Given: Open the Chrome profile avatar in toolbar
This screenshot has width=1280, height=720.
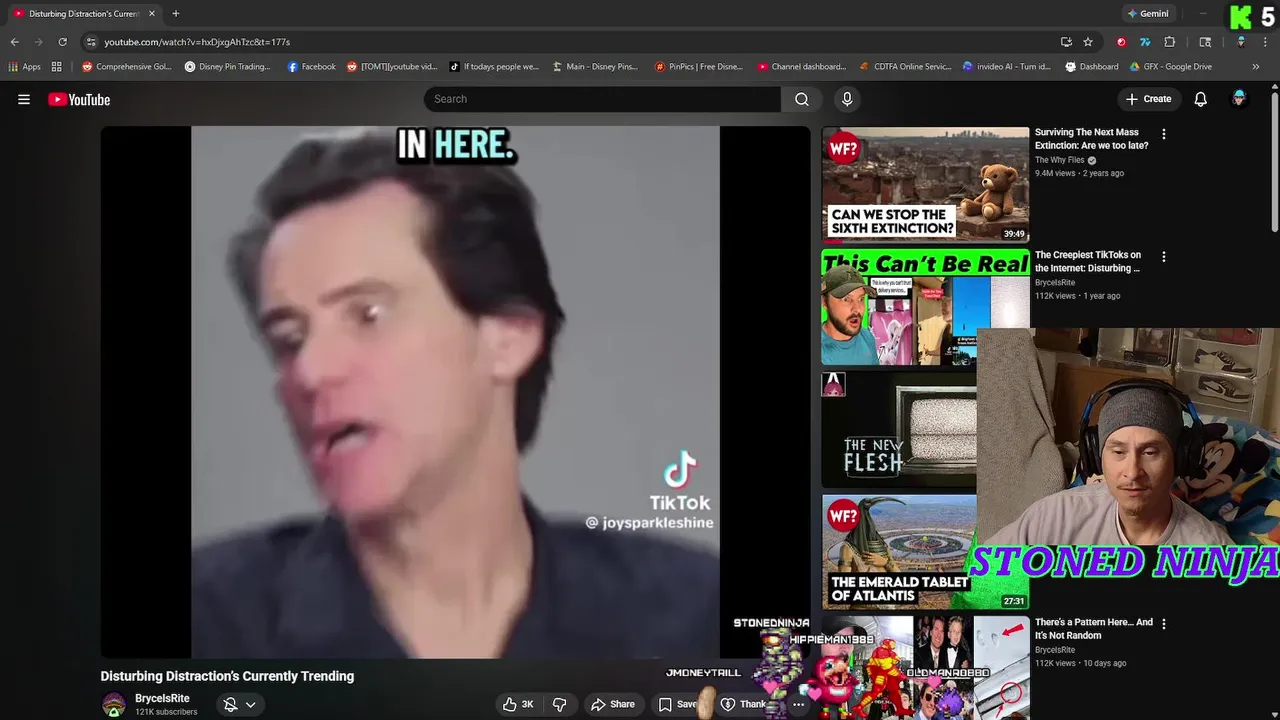Looking at the screenshot, I should (1240, 42).
